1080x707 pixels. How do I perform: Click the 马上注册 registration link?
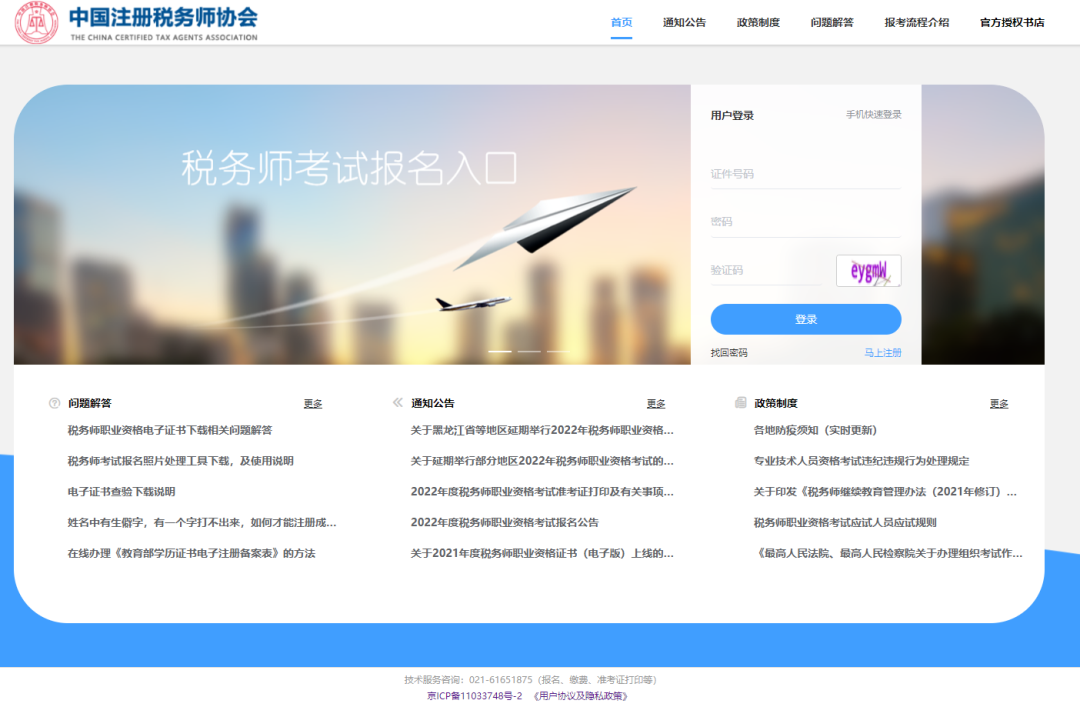(881, 352)
